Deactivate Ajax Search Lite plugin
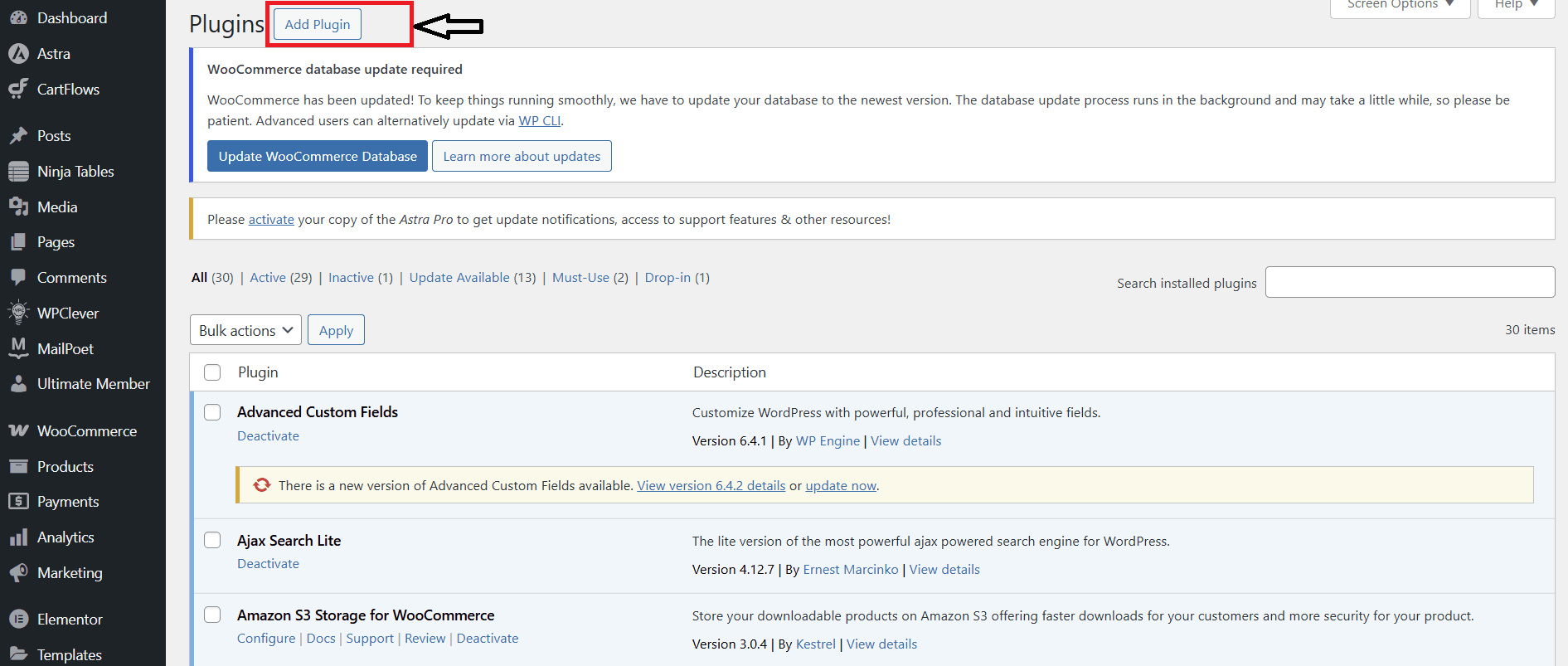The width and height of the screenshot is (1568, 666). click(268, 563)
